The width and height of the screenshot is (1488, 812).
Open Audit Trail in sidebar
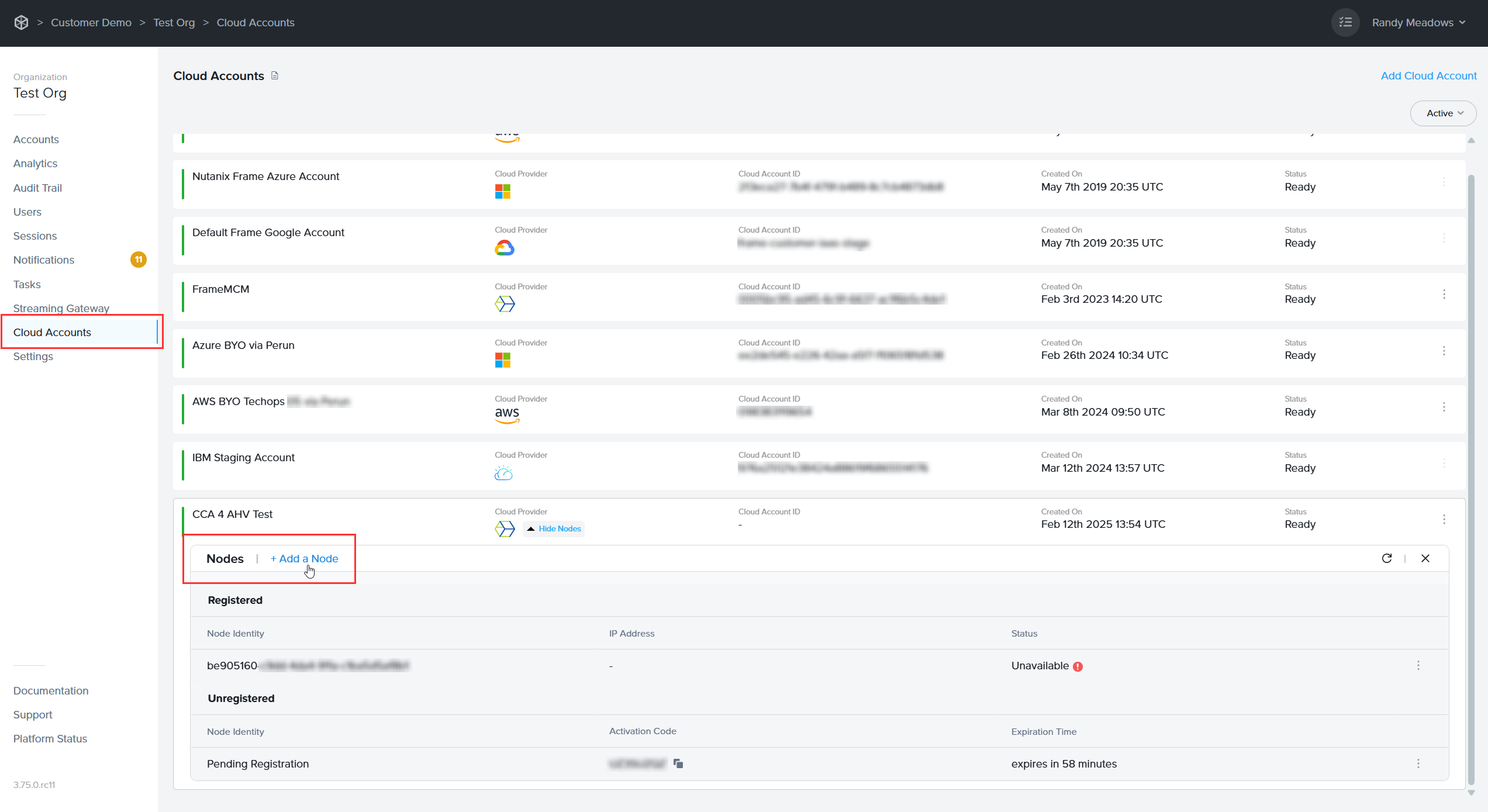[37, 188]
